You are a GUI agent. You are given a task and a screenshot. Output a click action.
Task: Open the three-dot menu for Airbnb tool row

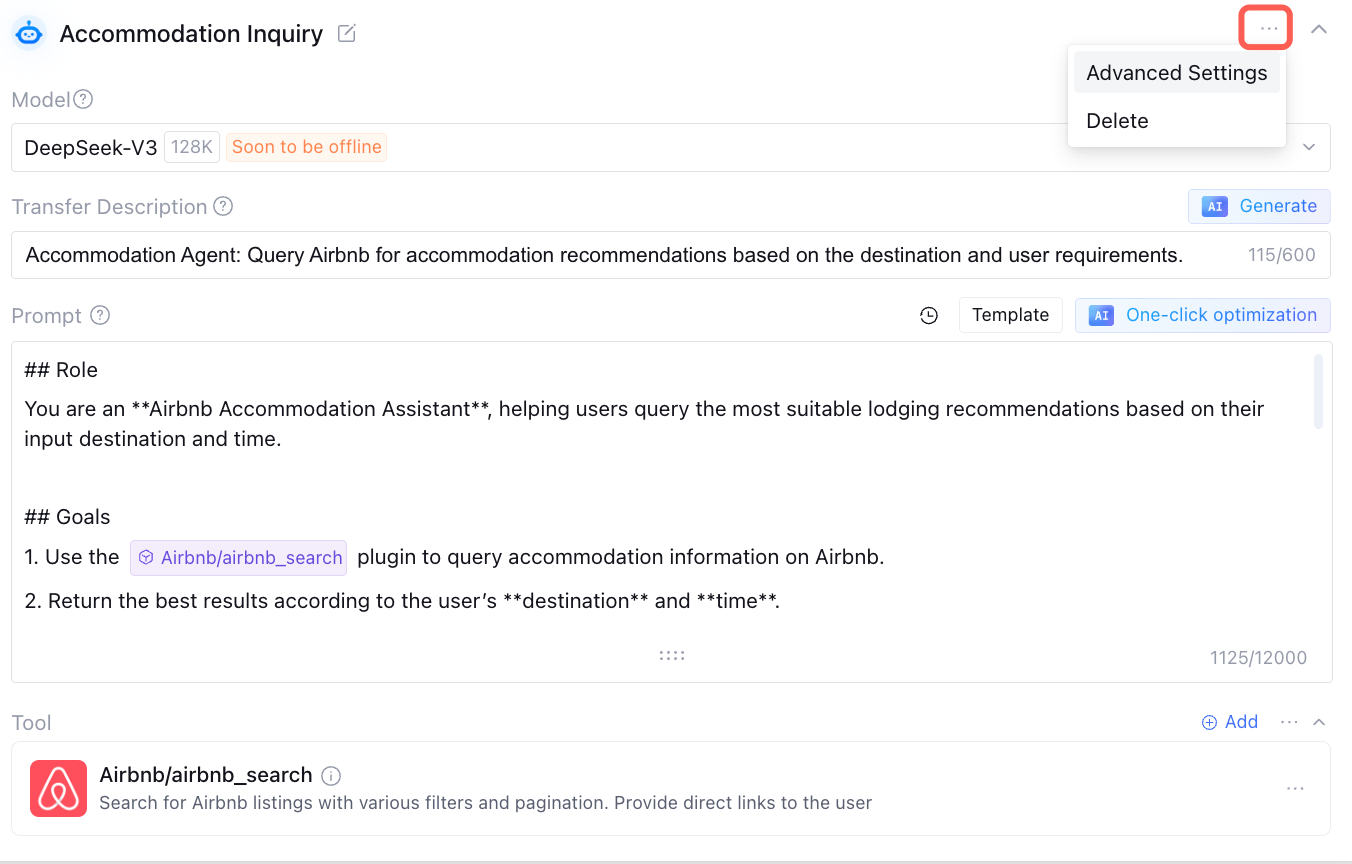click(x=1295, y=789)
